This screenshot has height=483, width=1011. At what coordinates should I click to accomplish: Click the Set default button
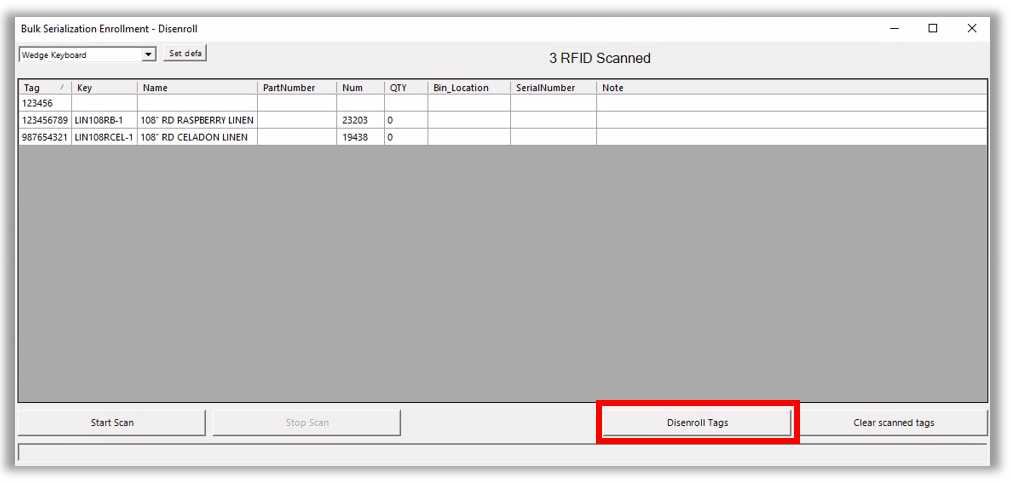tap(185, 54)
